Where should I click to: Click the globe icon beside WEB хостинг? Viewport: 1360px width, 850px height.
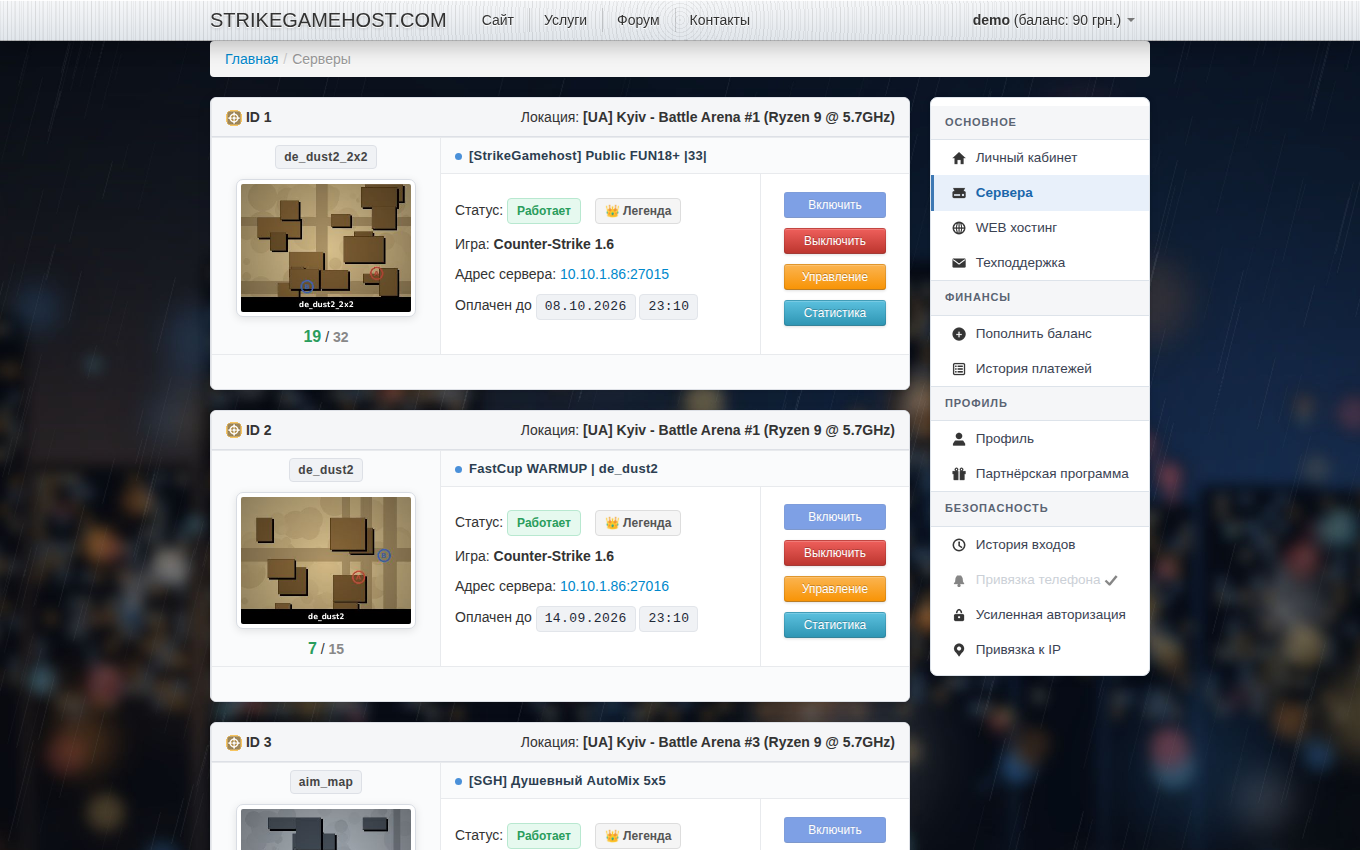(959, 228)
